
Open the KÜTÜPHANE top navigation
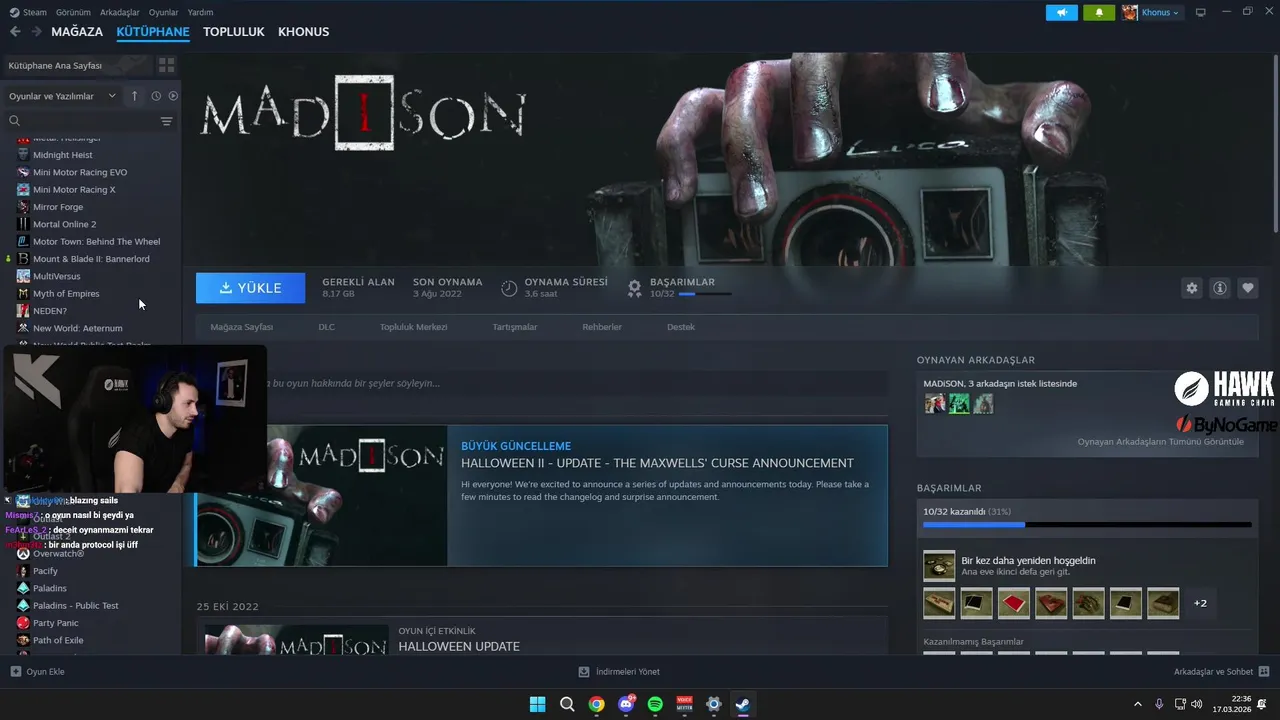[x=153, y=32]
